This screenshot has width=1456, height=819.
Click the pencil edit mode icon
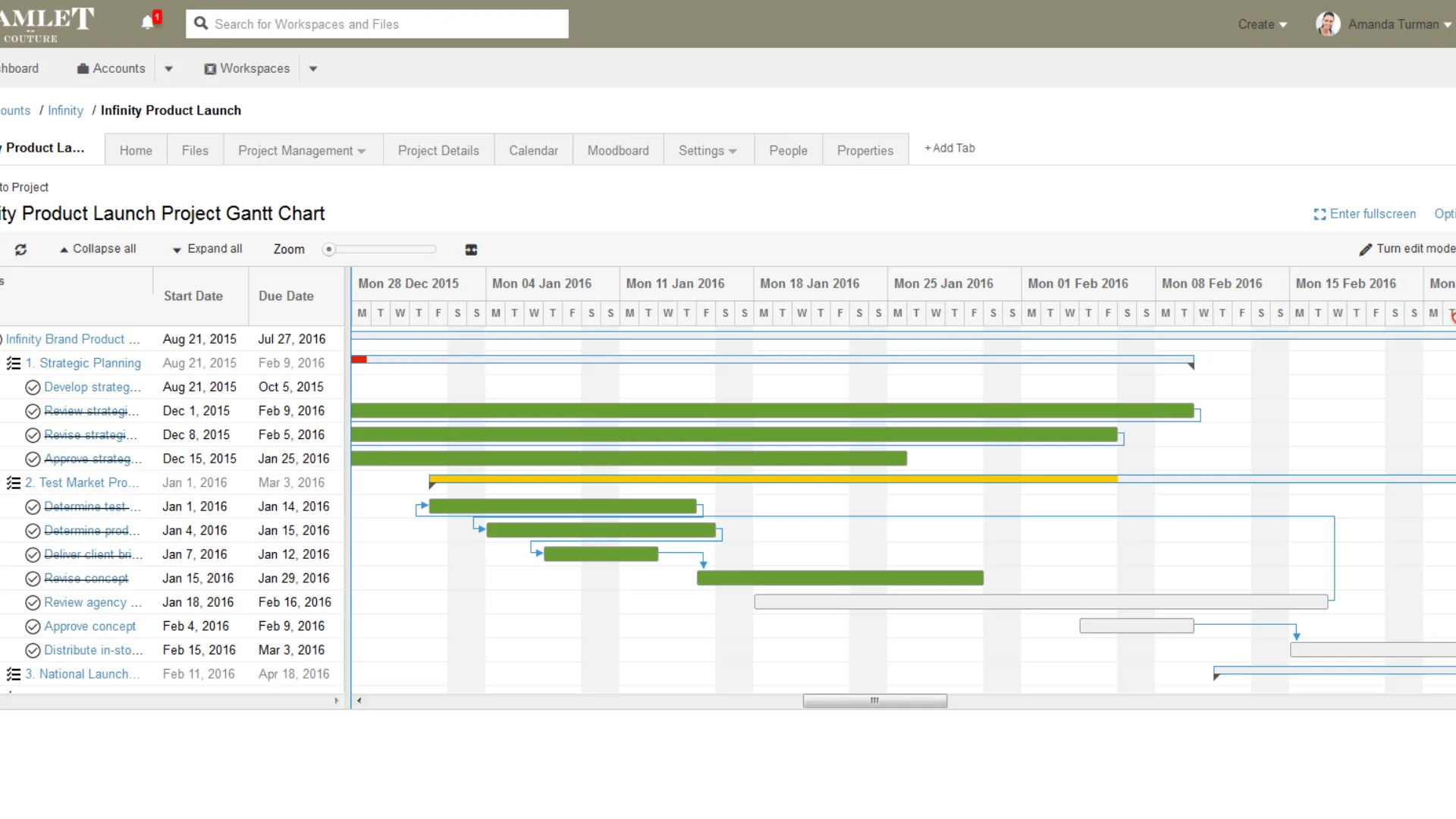pos(1366,249)
